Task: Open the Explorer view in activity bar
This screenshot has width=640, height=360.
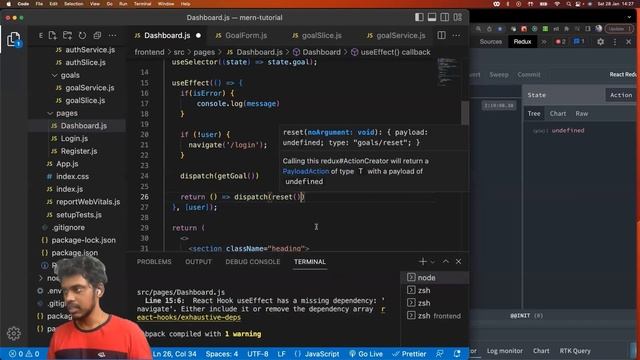Action: (13, 39)
